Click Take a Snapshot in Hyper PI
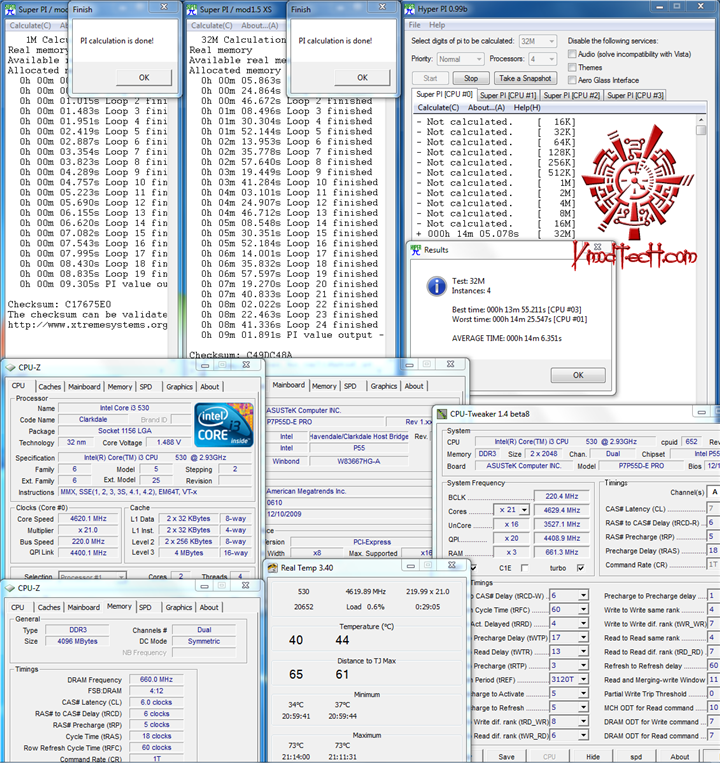Screen dimensions: 720x763 [x=525, y=78]
